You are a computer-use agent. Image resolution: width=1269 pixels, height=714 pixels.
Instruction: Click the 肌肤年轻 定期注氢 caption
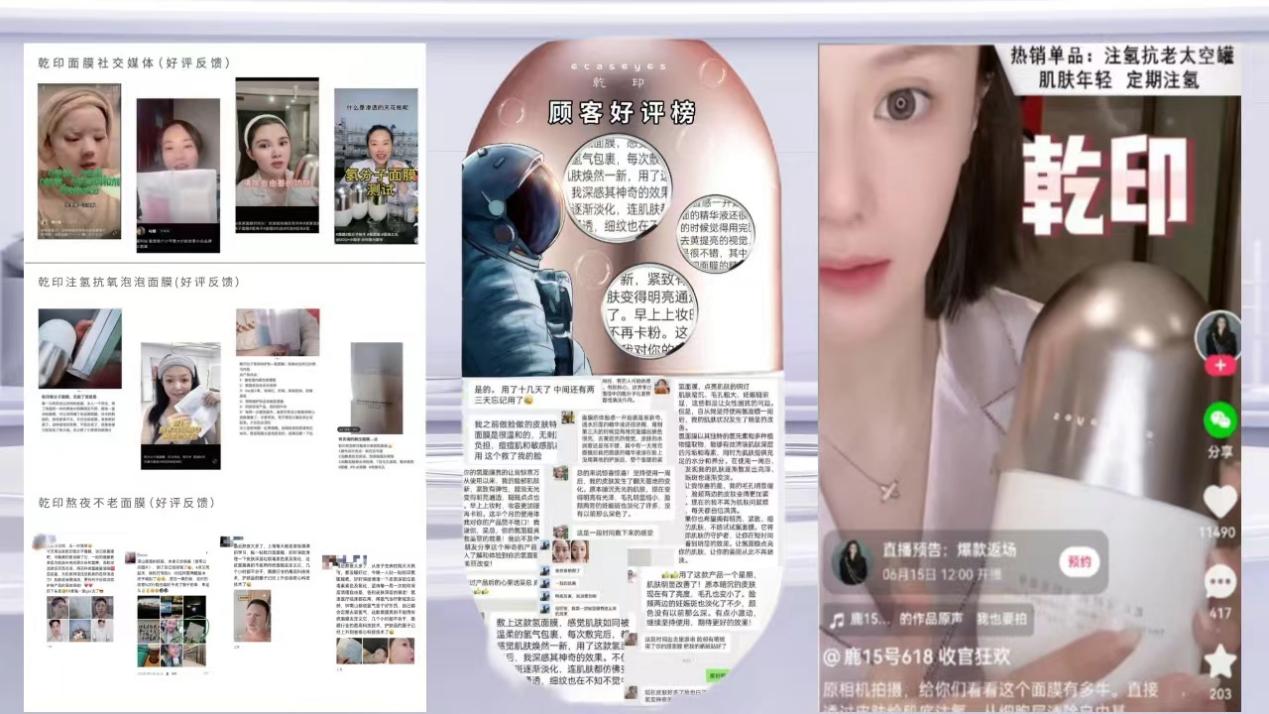click(x=1118, y=80)
